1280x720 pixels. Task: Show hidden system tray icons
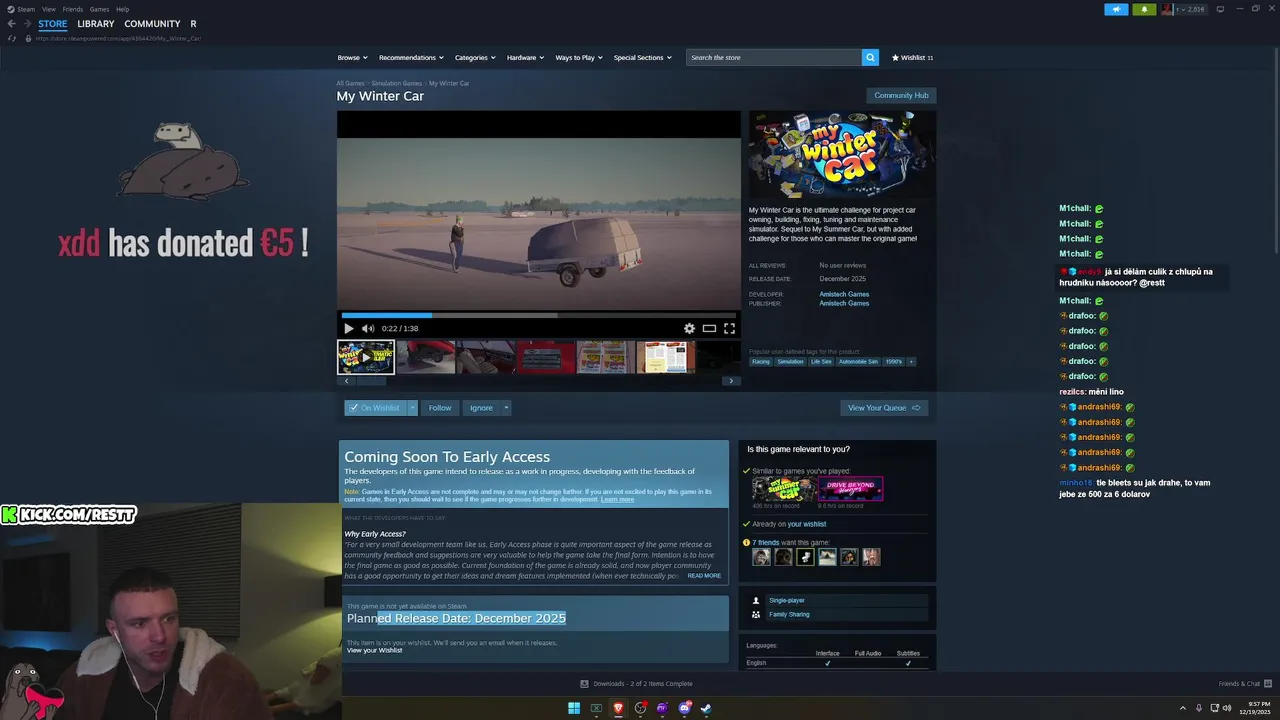(x=1183, y=708)
